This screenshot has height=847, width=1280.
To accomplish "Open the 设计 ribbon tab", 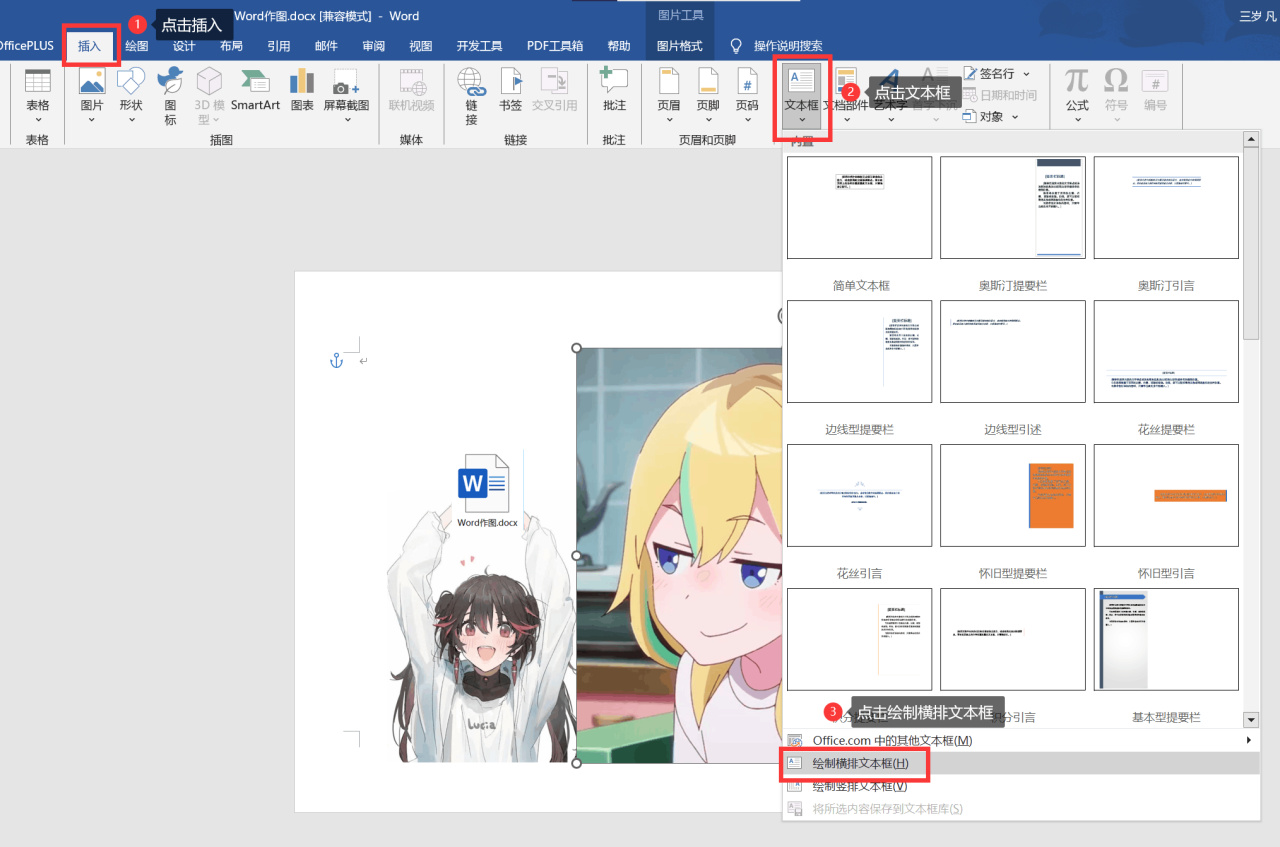I will [184, 46].
